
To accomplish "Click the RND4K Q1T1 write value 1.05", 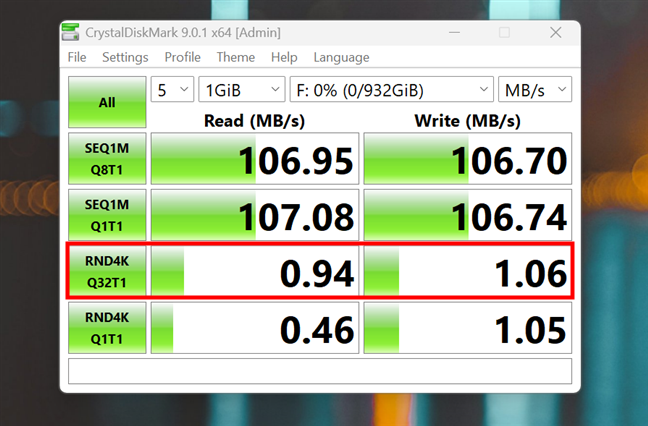I will point(468,328).
